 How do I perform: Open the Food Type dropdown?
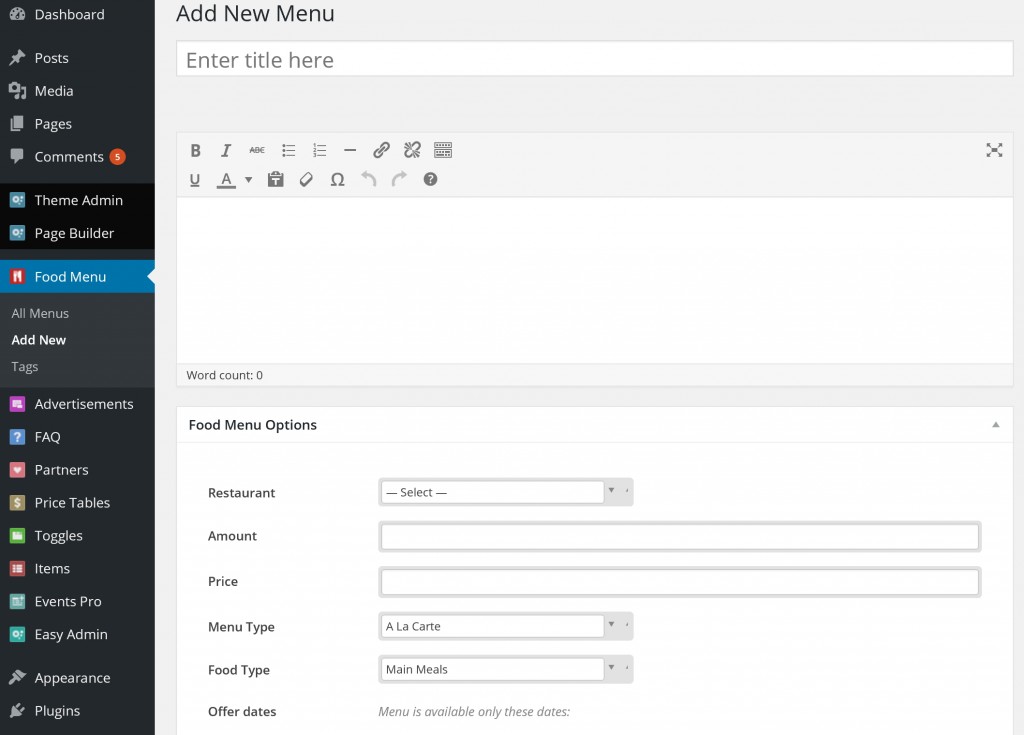coord(505,669)
